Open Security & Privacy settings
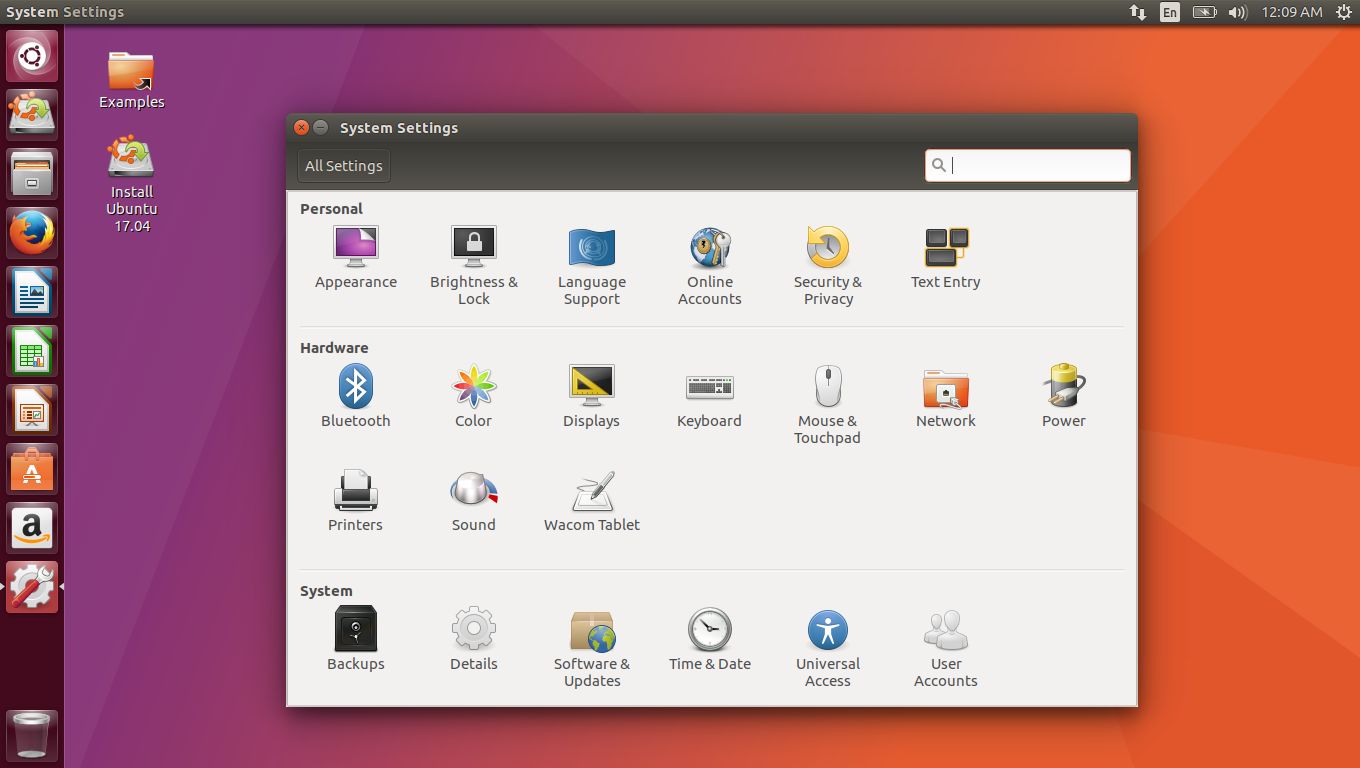 828,266
